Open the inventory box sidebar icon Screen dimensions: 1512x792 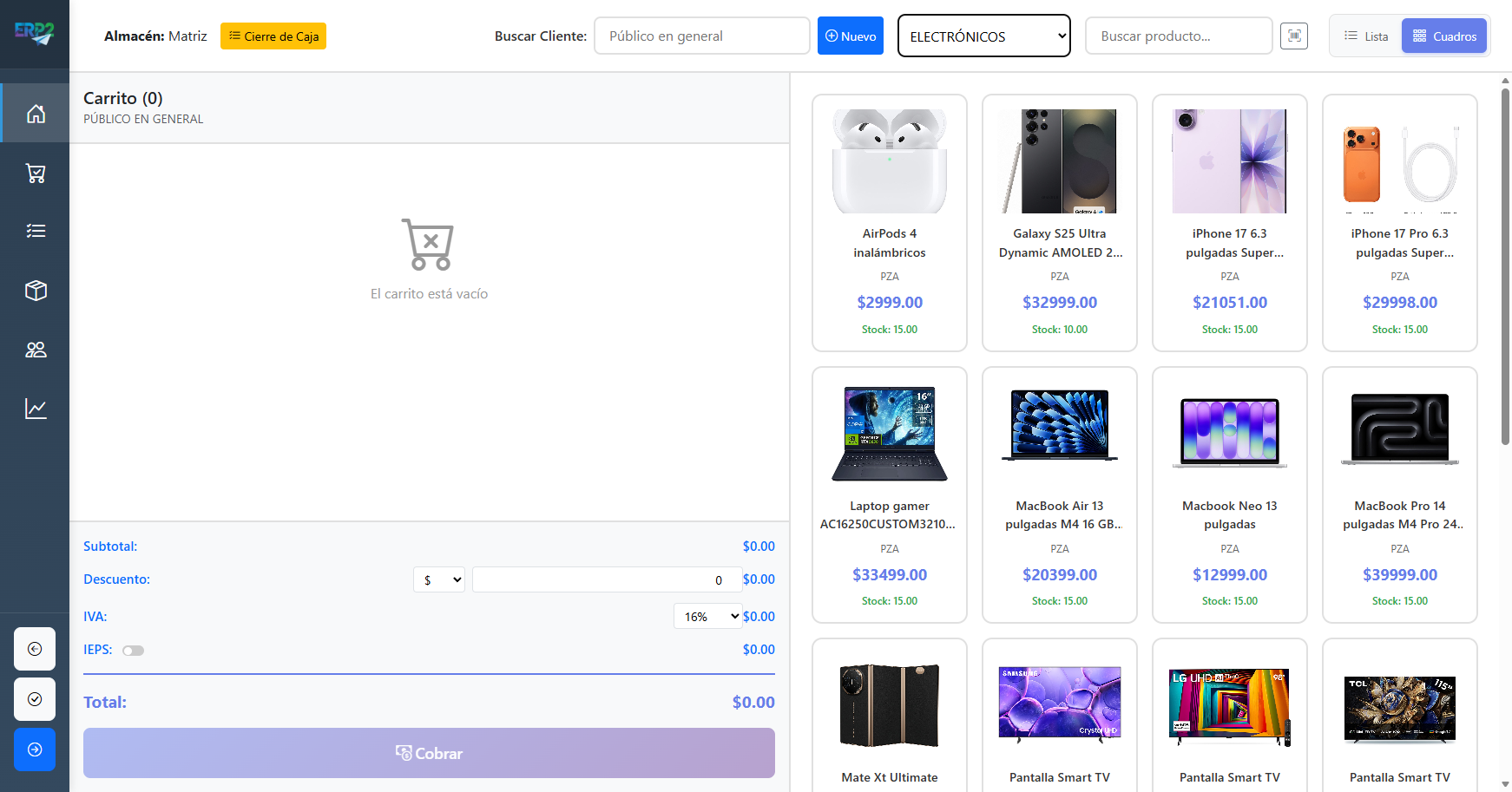tap(36, 291)
